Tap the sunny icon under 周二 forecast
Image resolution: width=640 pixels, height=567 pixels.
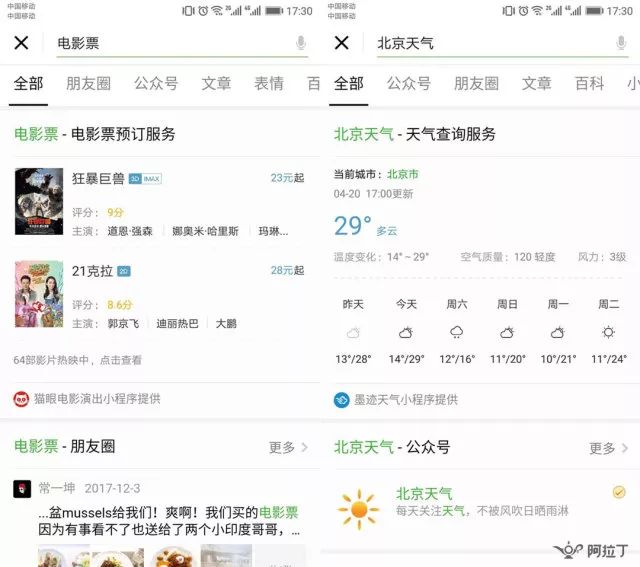608,332
